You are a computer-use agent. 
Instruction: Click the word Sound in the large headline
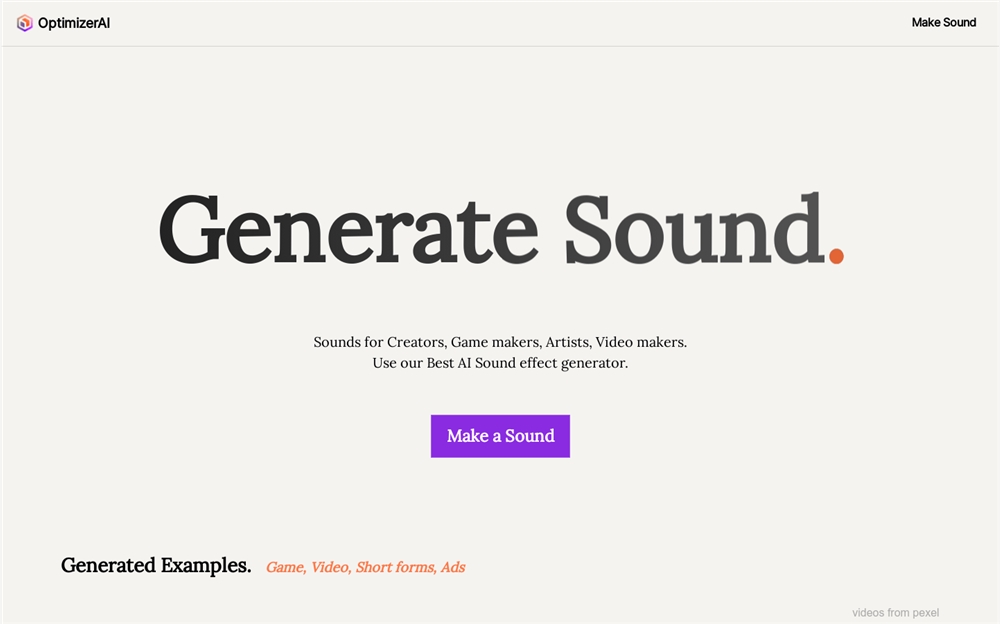pyautogui.click(x=695, y=229)
